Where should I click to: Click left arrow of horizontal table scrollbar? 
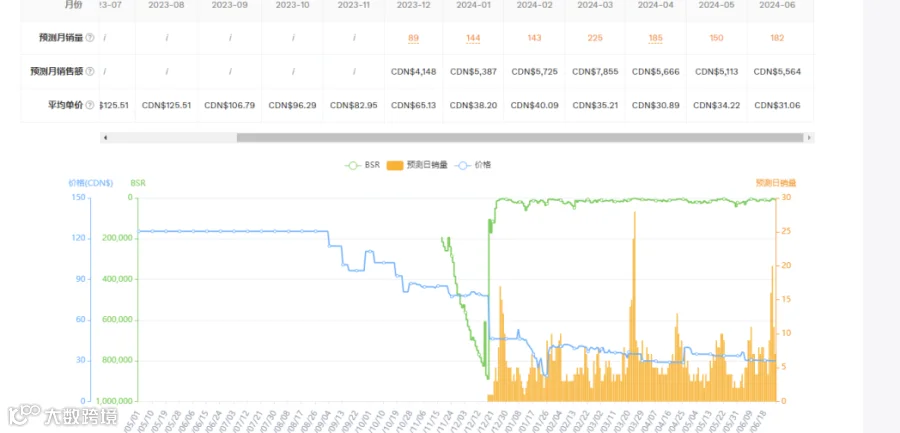click(x=105, y=138)
